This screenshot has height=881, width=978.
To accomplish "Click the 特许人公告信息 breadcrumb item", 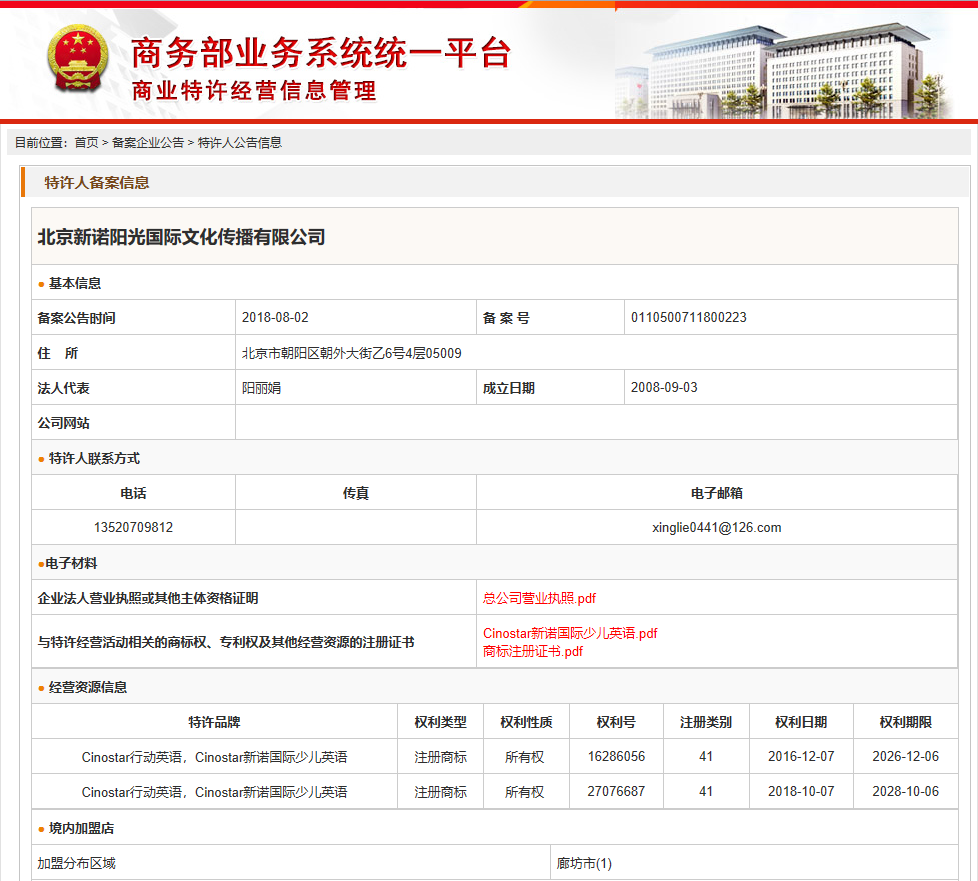I will point(240,143).
